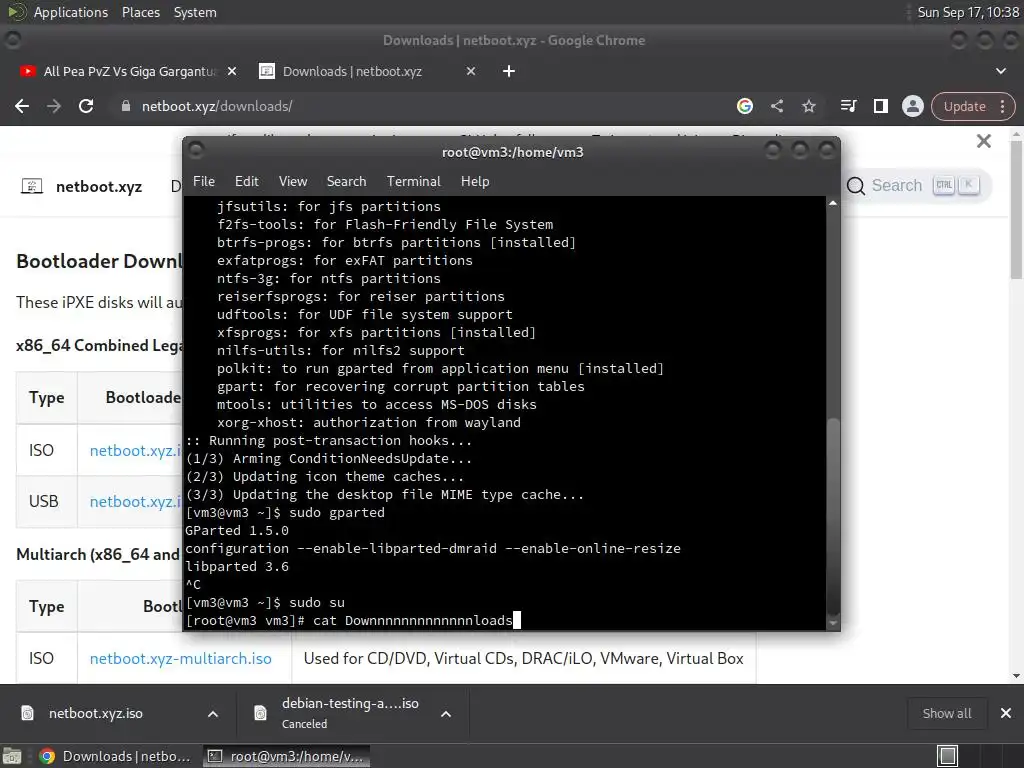Click the workspace switcher square

point(947,756)
